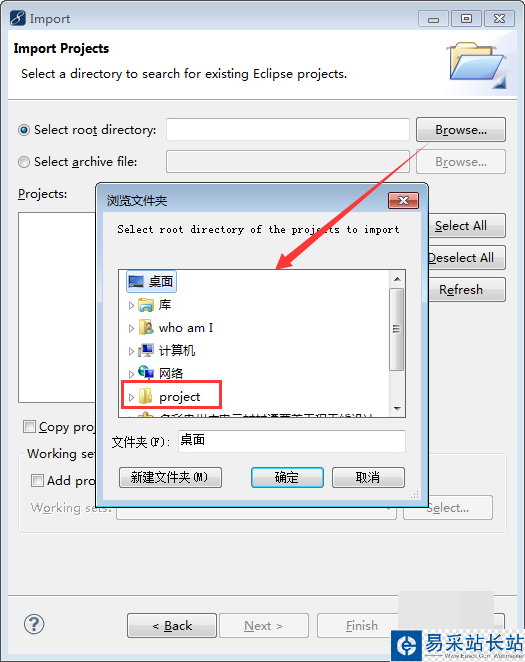Expand the 计算机 tree node arrow
Image resolution: width=525 pixels, height=662 pixels.
tap(131, 351)
